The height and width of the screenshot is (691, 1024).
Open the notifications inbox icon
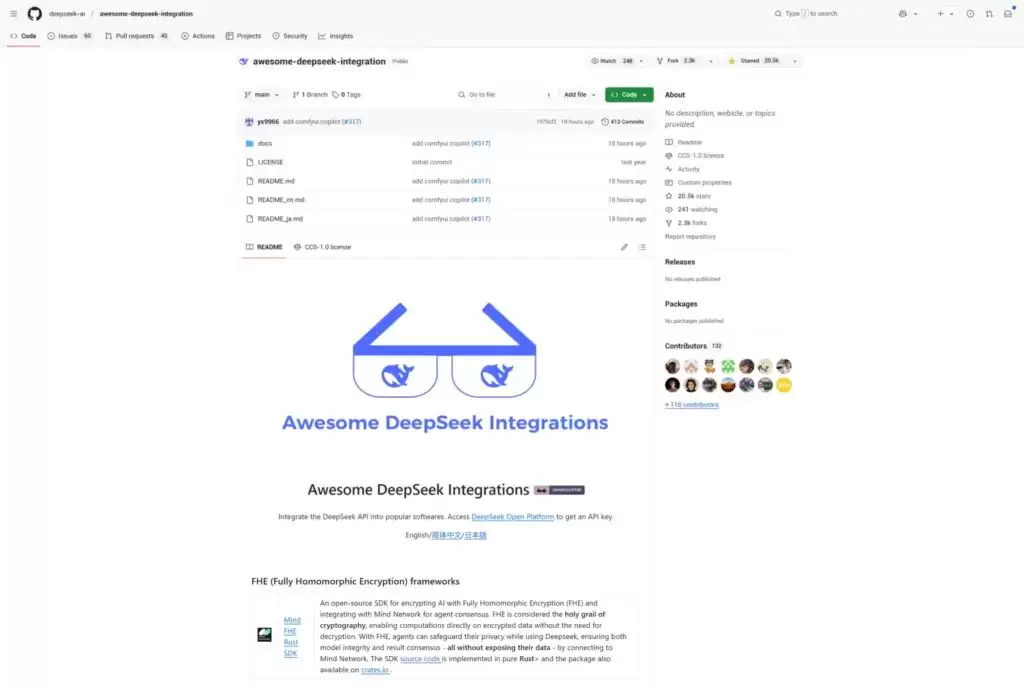[x=1008, y=13]
